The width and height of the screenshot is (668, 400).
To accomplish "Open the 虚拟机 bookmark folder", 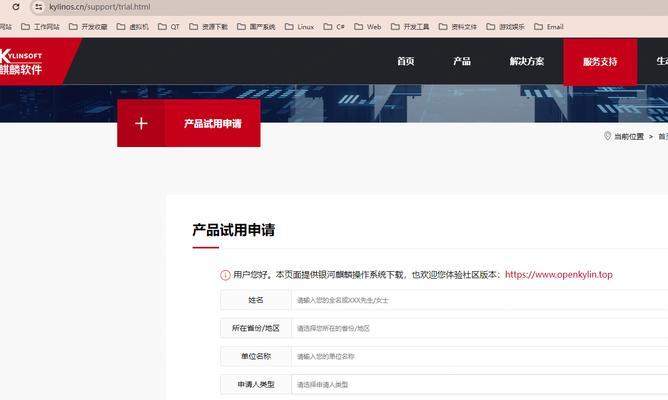I will 132,27.
